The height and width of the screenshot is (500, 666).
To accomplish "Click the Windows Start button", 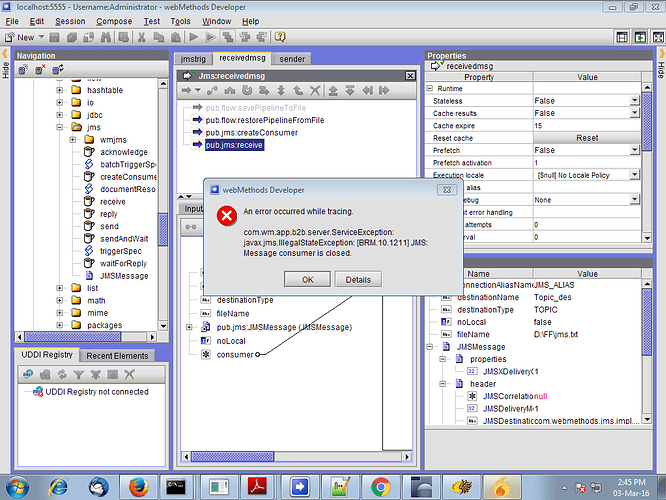I will [18, 487].
